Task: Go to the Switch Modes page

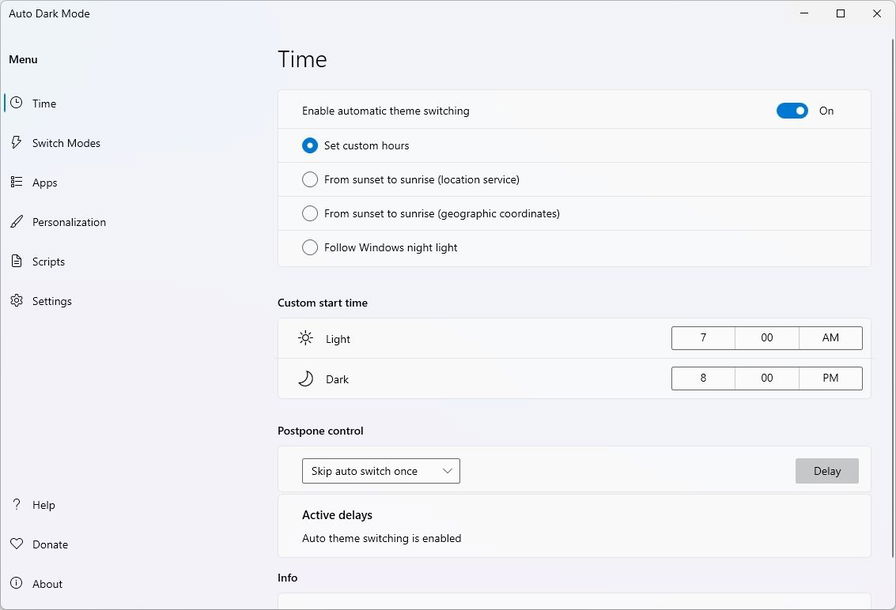Action: [66, 143]
